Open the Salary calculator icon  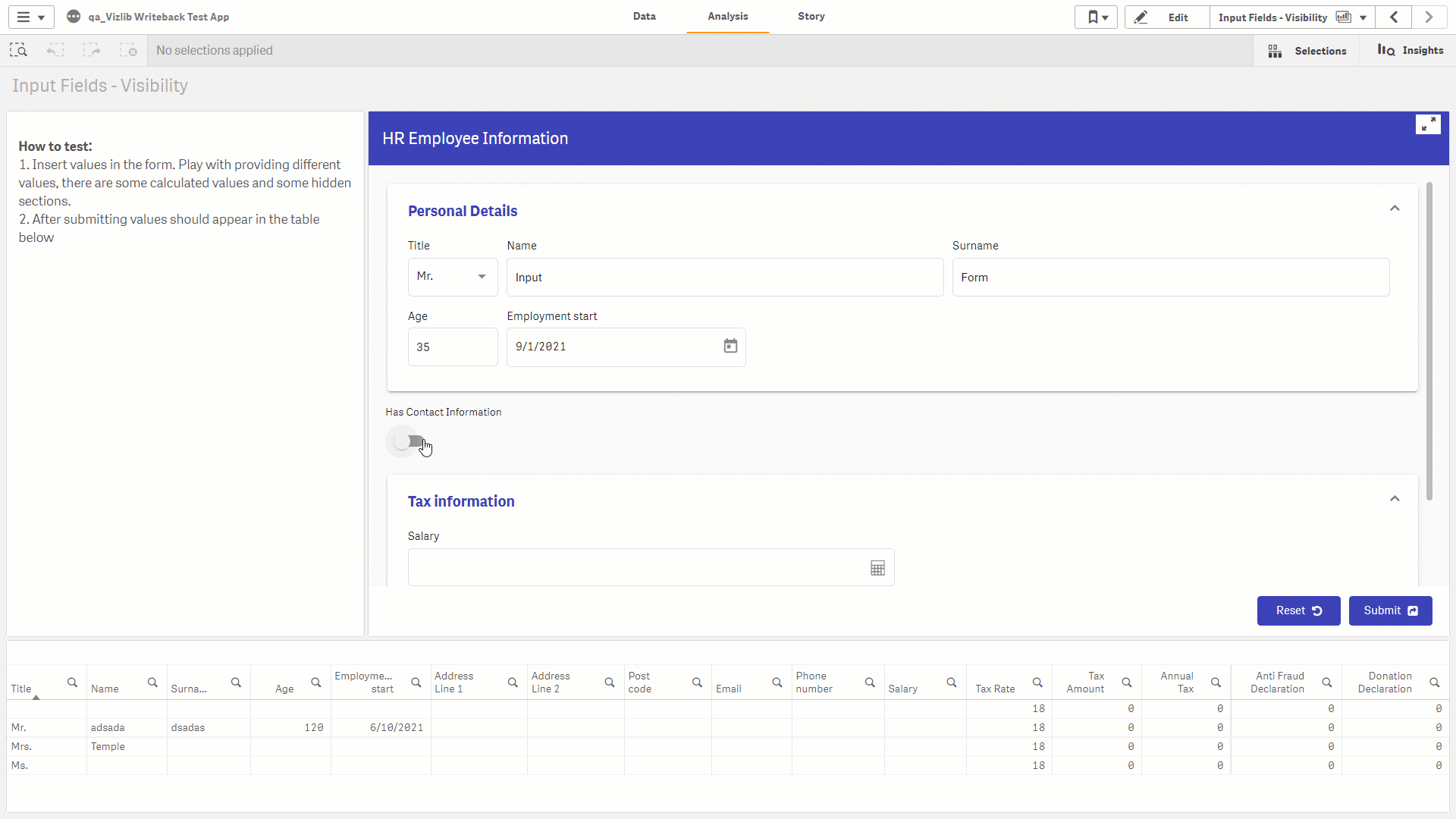click(877, 568)
